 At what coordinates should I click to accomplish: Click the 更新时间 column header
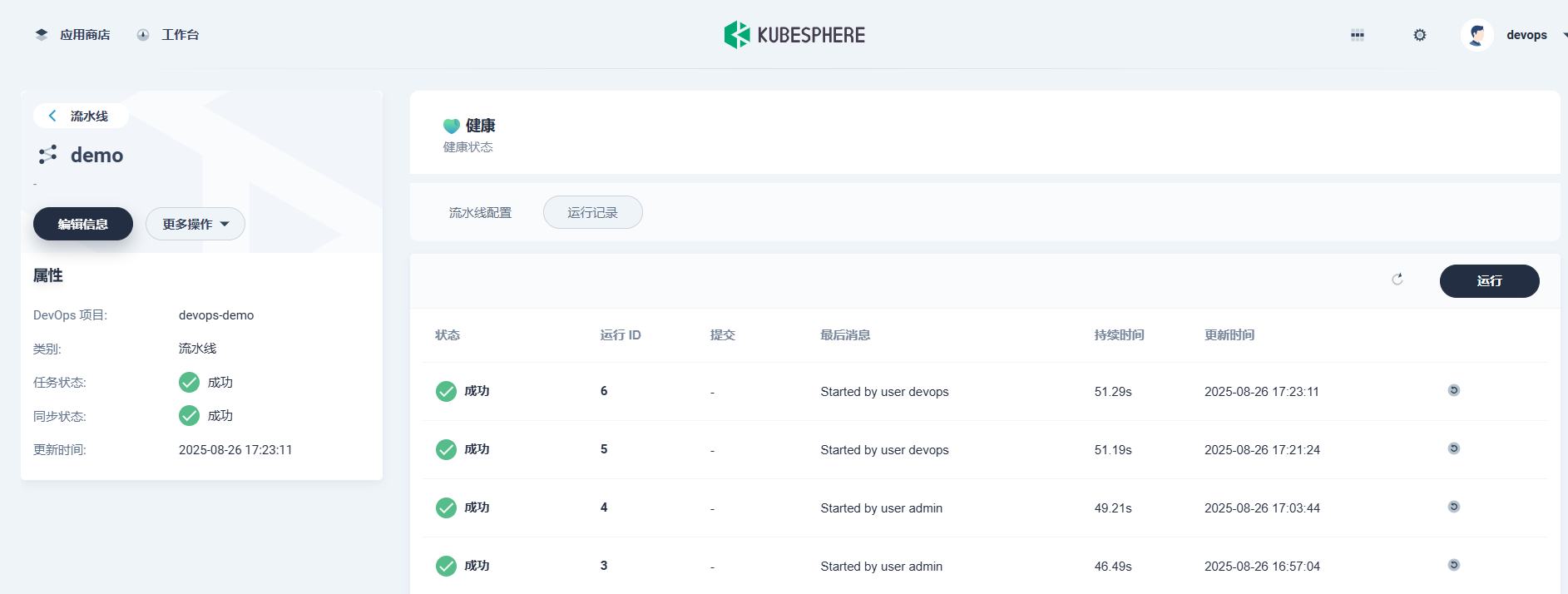(x=1229, y=334)
